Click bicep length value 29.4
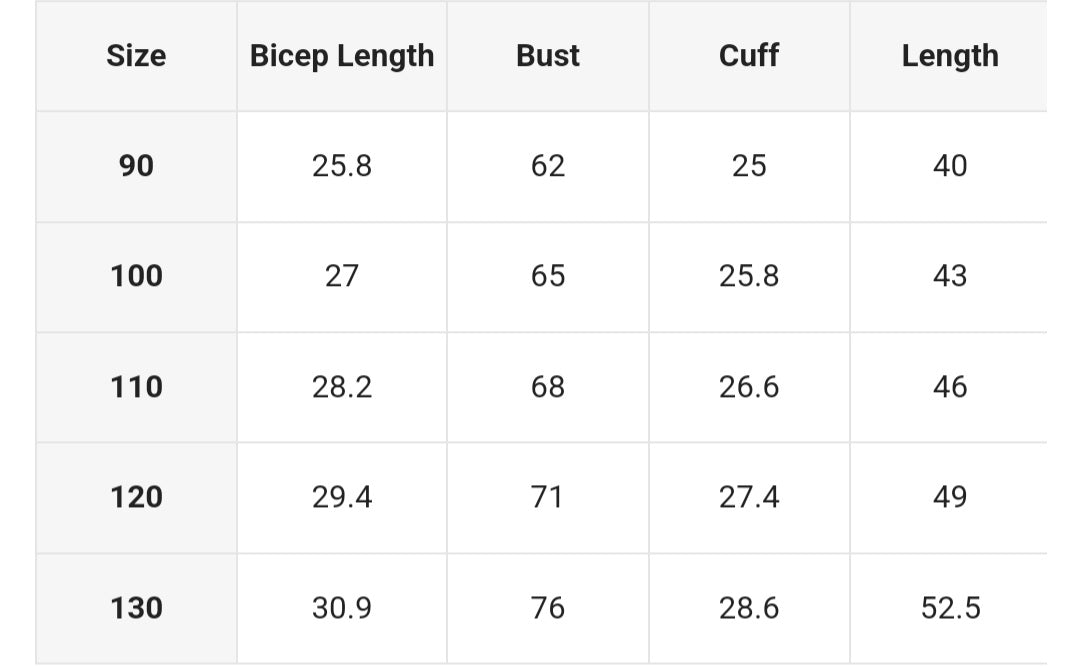 [342, 497]
